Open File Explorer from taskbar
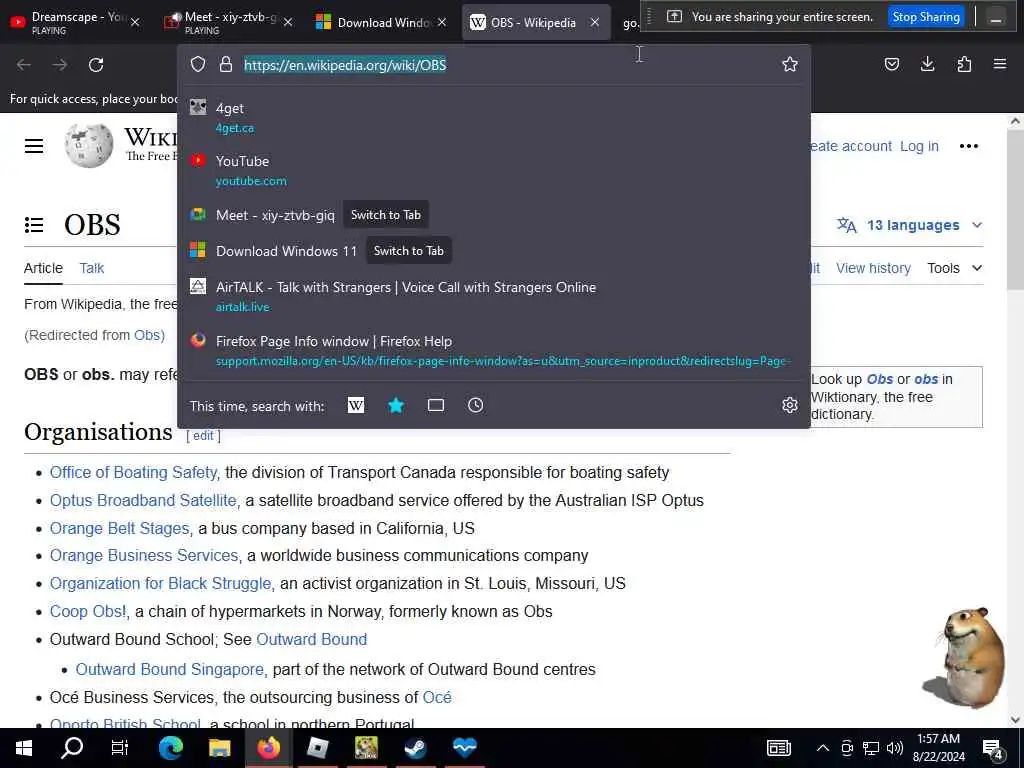 click(x=219, y=748)
